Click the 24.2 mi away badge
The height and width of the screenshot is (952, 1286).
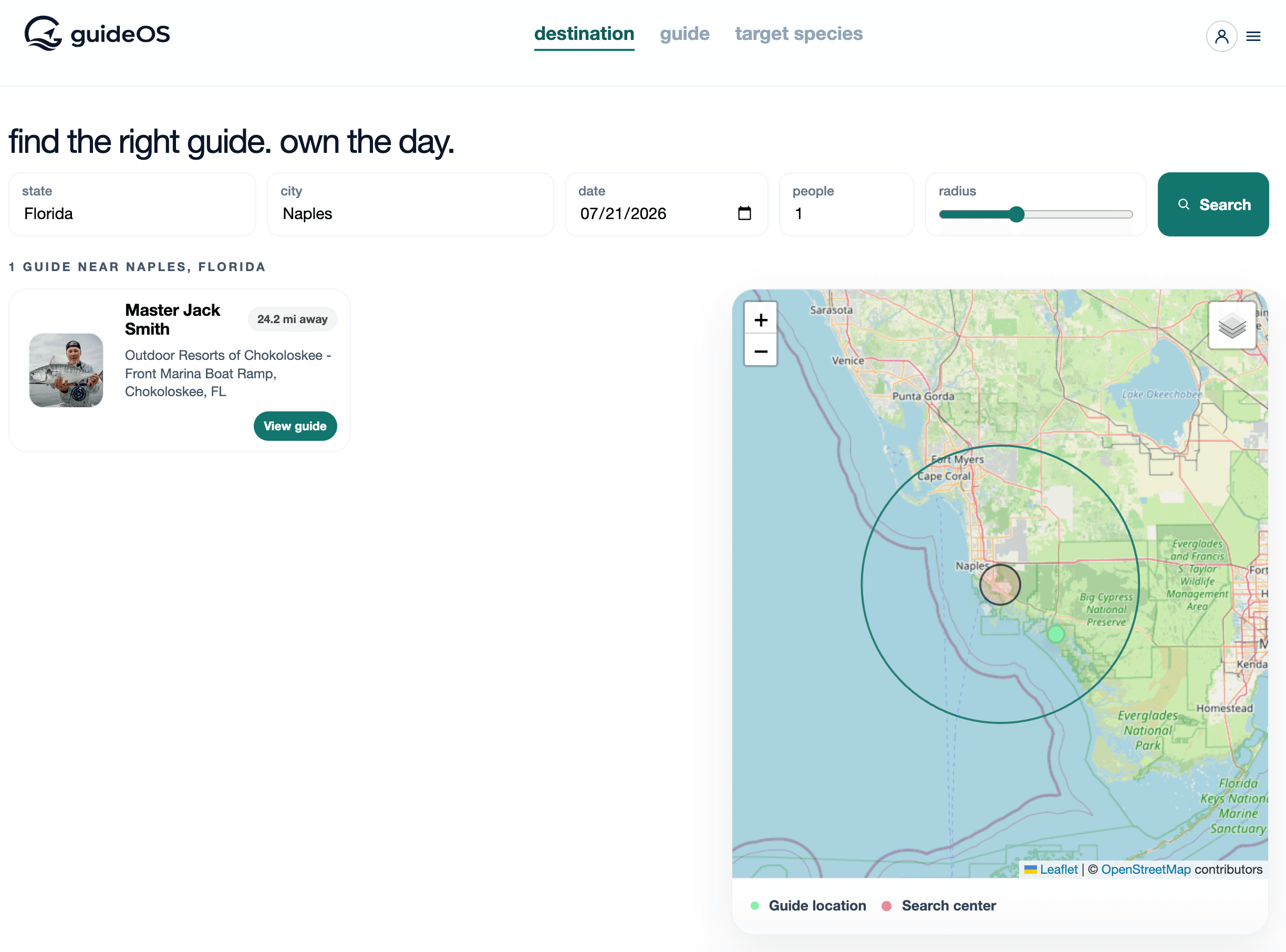292,319
